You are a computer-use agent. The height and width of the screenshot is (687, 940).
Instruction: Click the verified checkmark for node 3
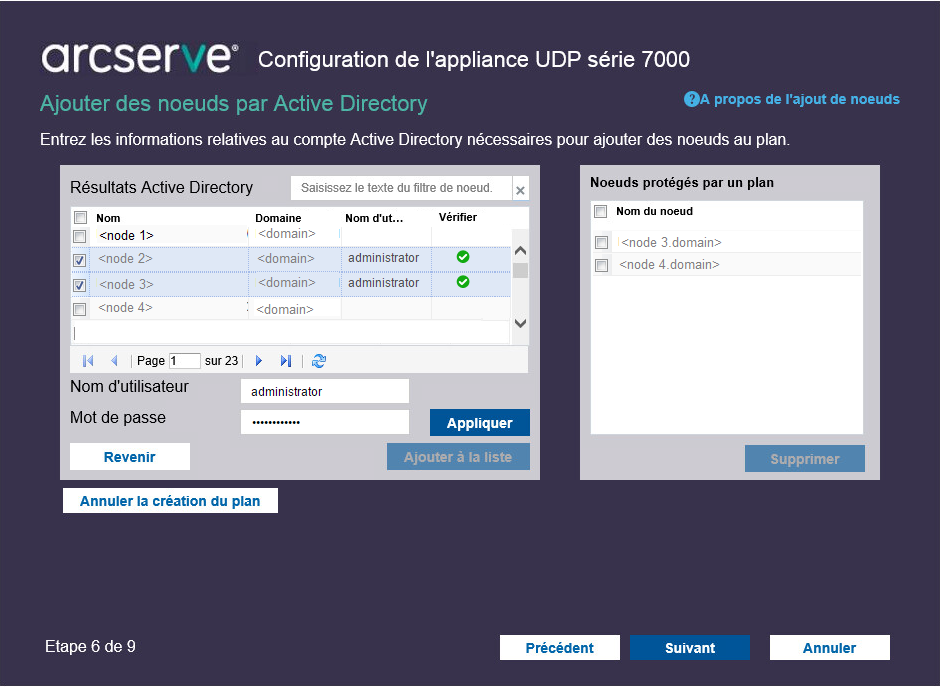tap(463, 282)
